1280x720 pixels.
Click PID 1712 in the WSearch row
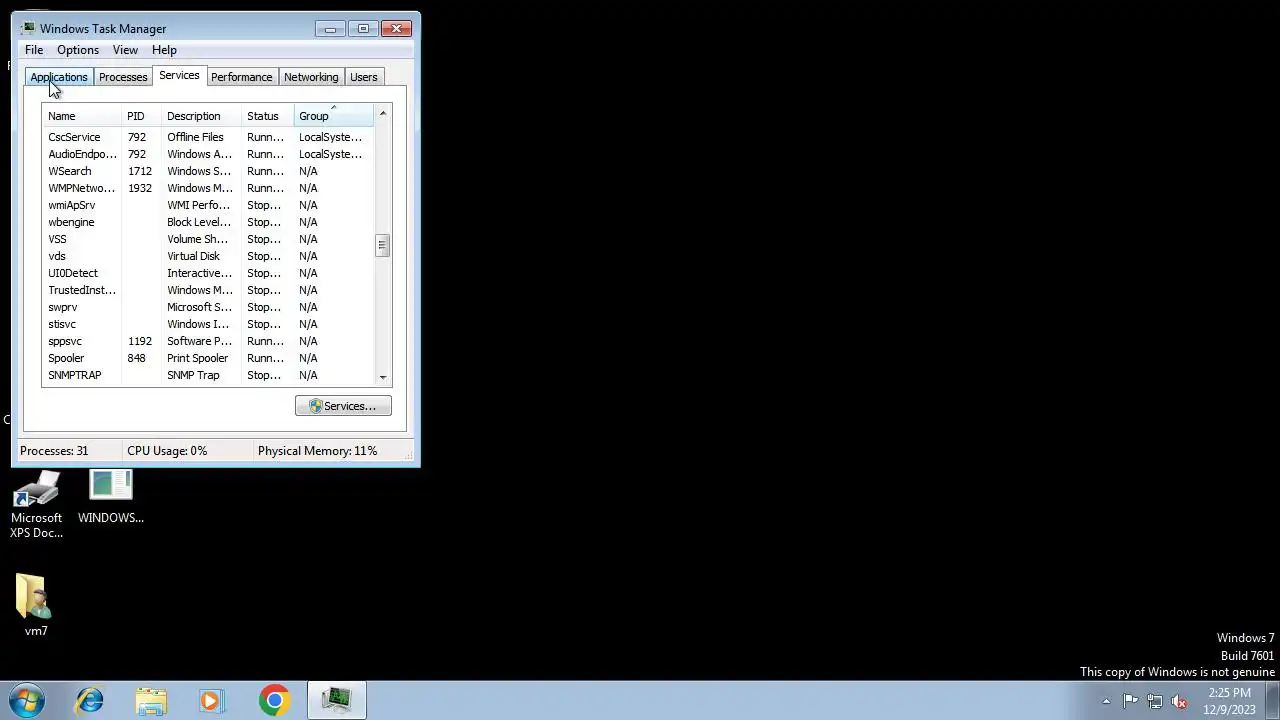point(140,171)
